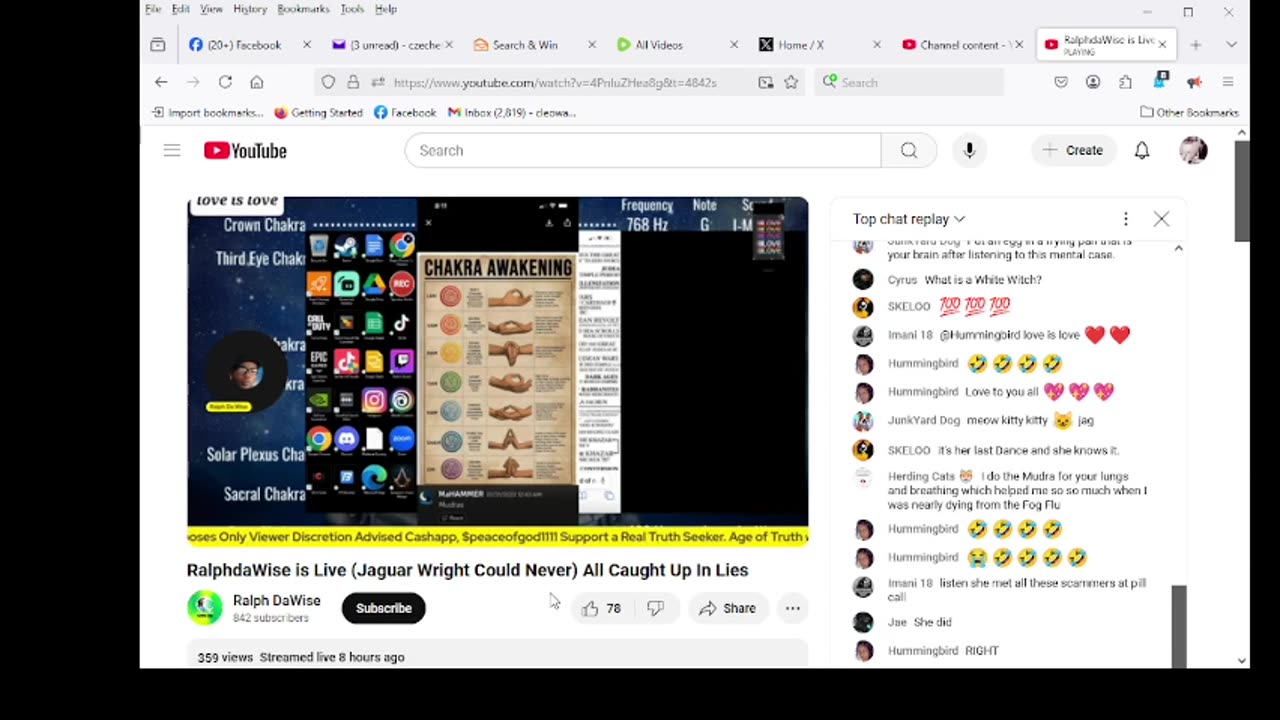
Task: Click the YouTube search magnifier button
Action: click(x=908, y=150)
